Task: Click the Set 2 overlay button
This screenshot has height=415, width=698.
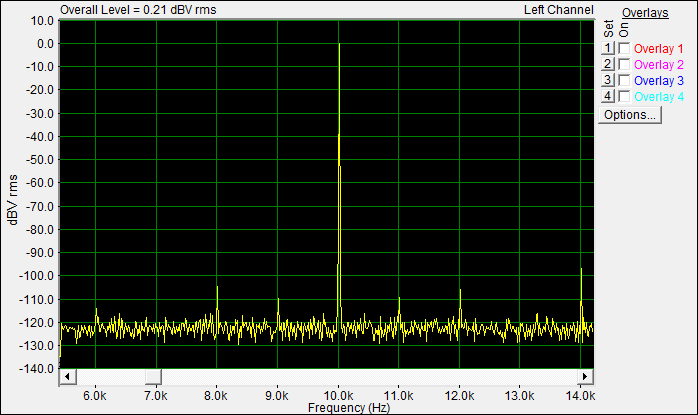Action: click(608, 64)
